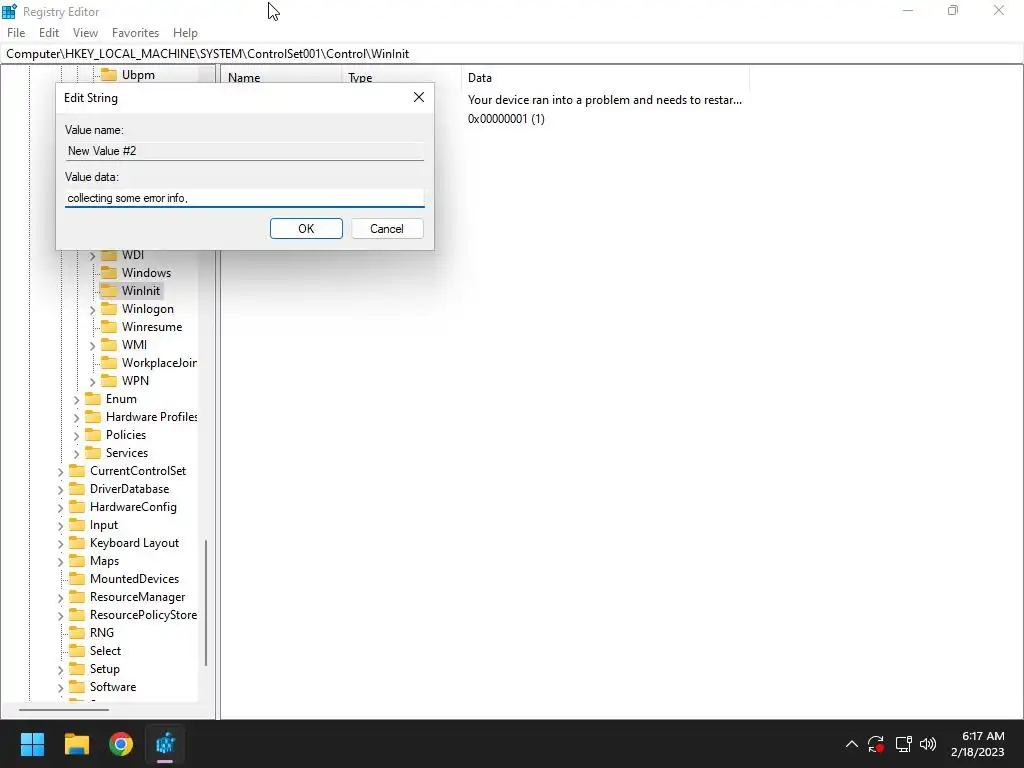Select the Setup key
1024x768 pixels.
[x=104, y=669]
